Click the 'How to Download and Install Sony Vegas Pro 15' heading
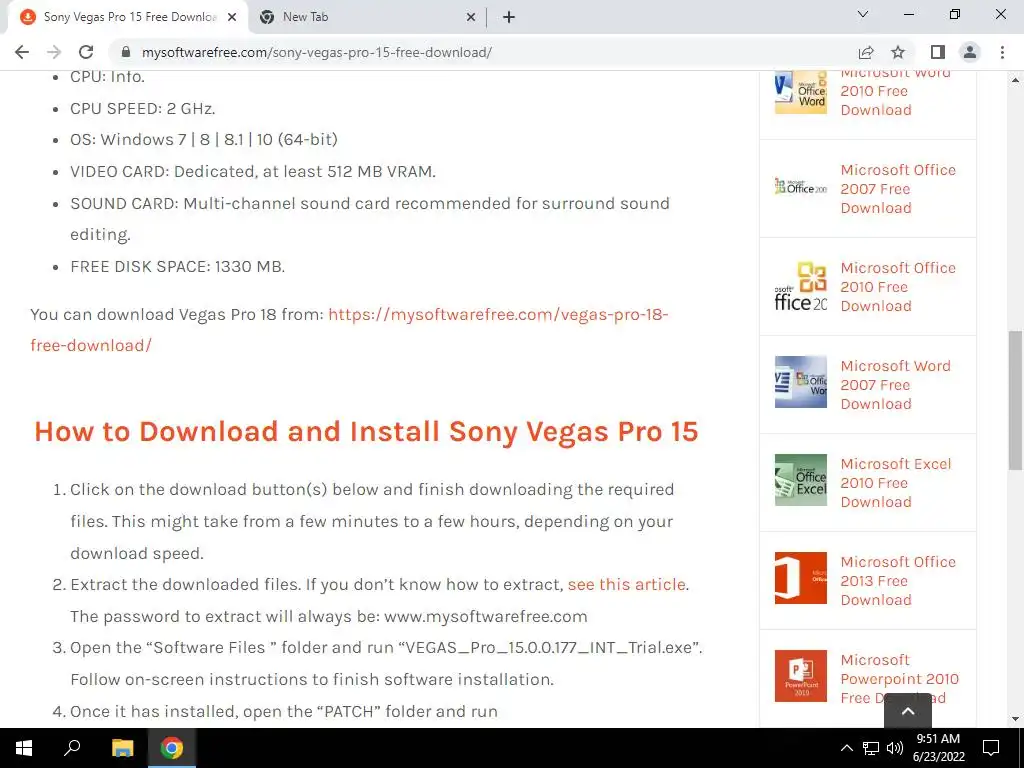This screenshot has height=768, width=1024. (x=366, y=432)
